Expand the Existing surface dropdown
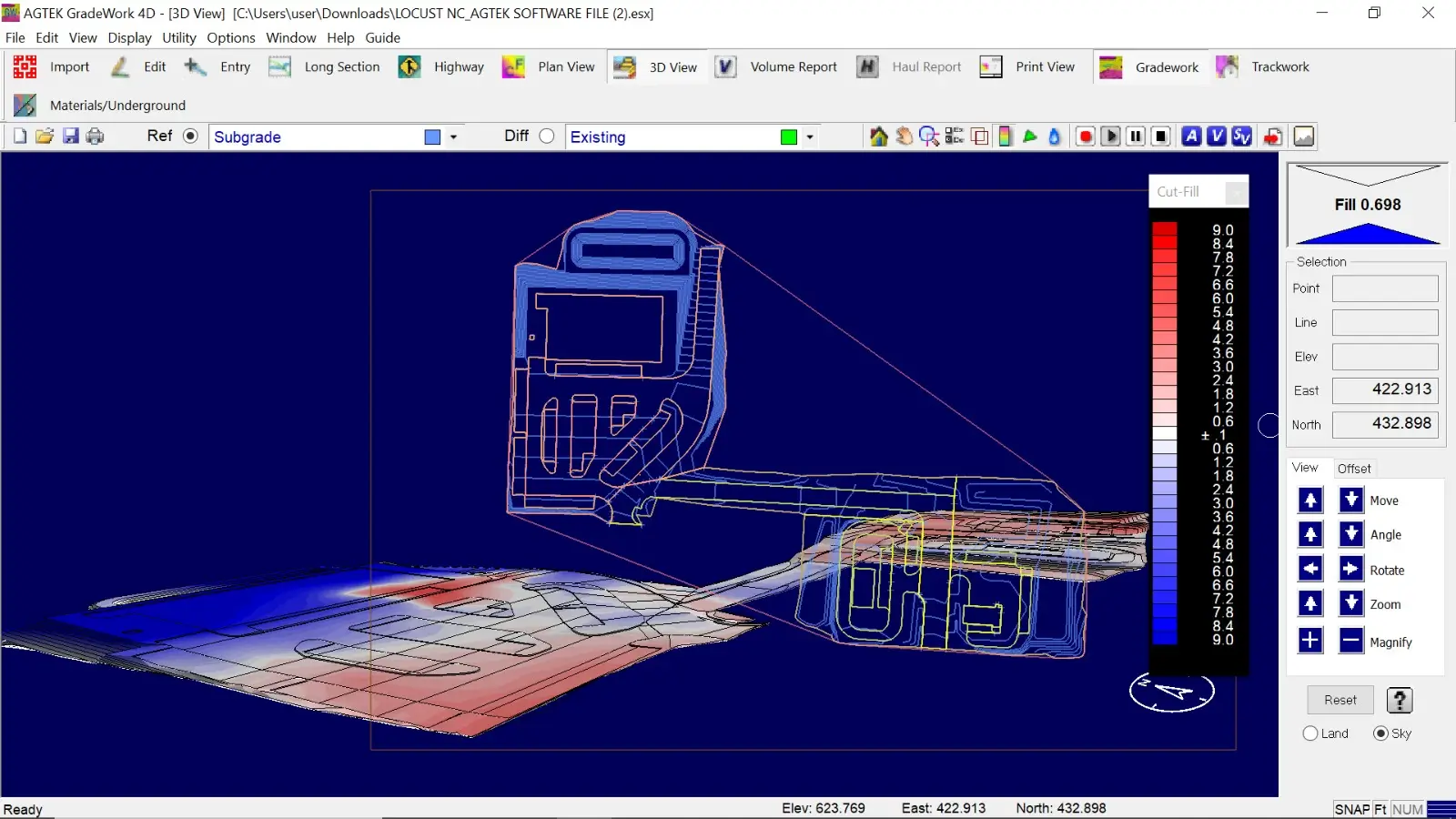 (809, 137)
